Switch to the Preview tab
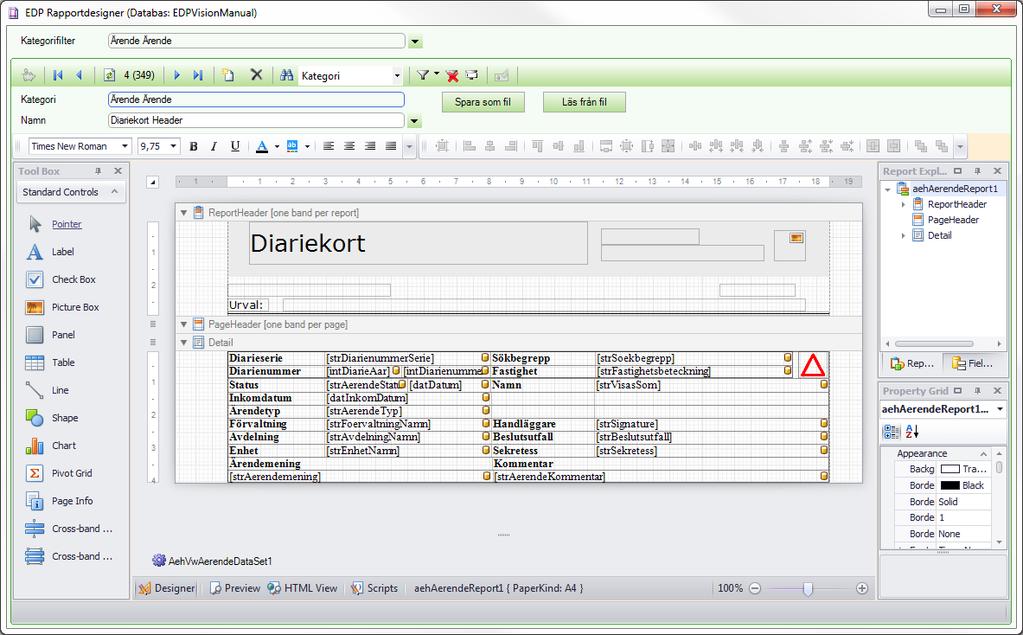 point(235,588)
